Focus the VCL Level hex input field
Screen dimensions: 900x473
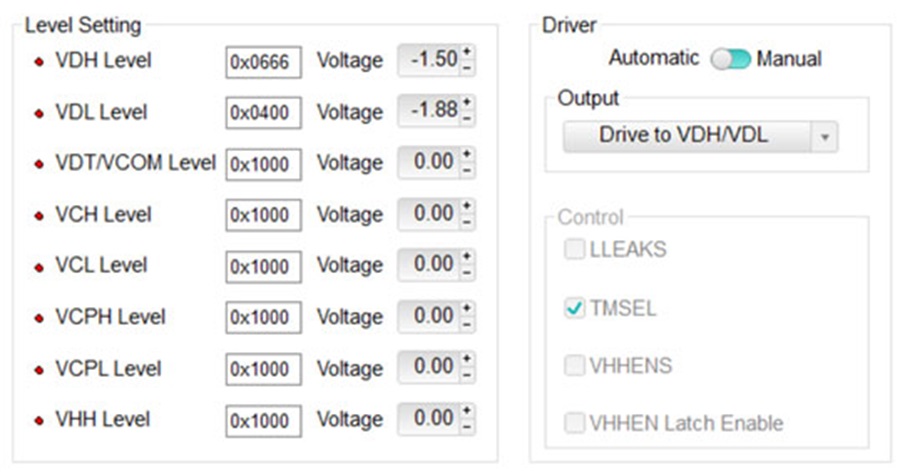[x=263, y=267]
